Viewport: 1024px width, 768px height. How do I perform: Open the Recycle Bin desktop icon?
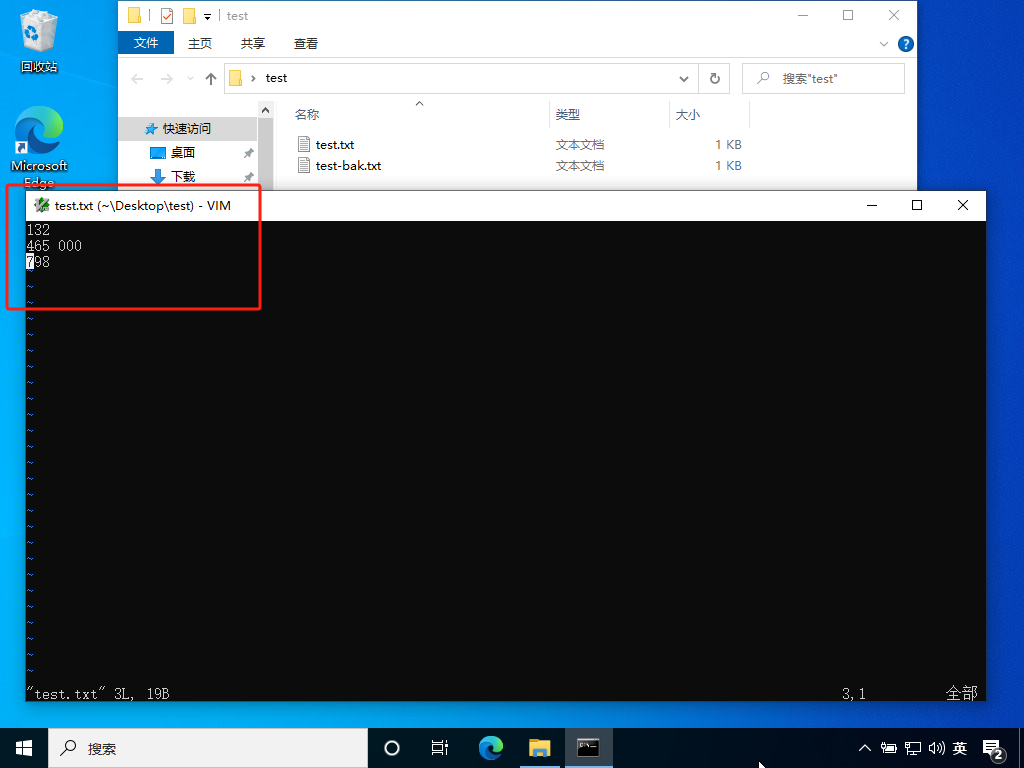[x=39, y=40]
